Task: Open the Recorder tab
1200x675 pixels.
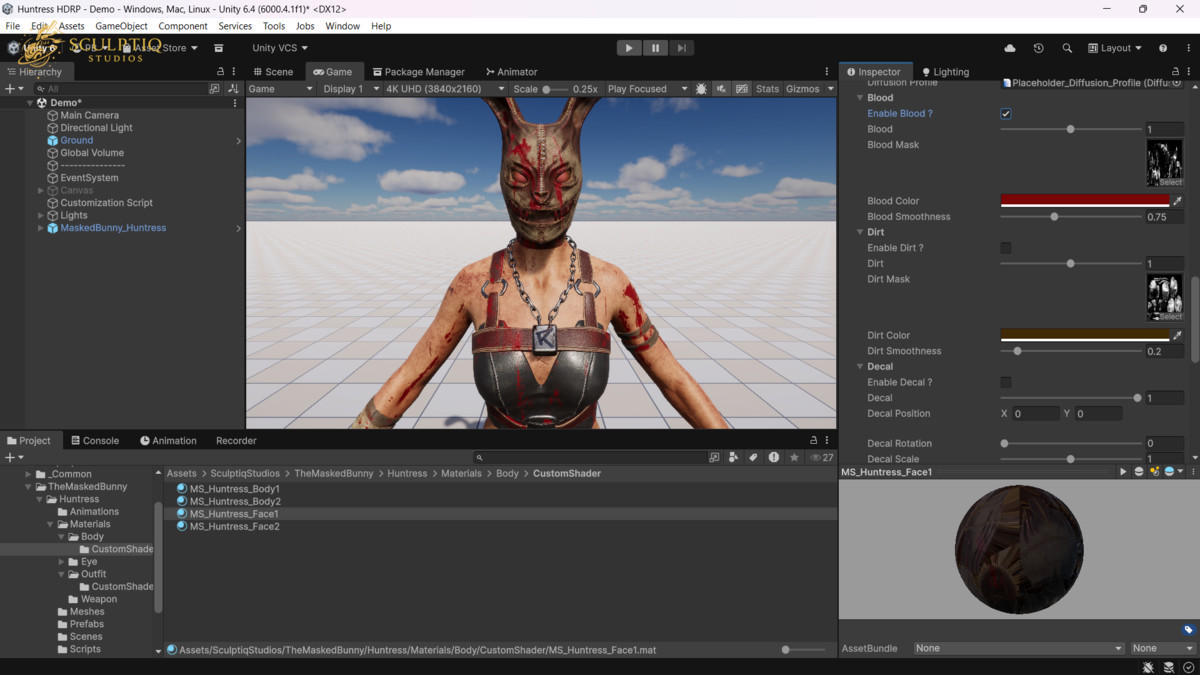Action: 236,440
